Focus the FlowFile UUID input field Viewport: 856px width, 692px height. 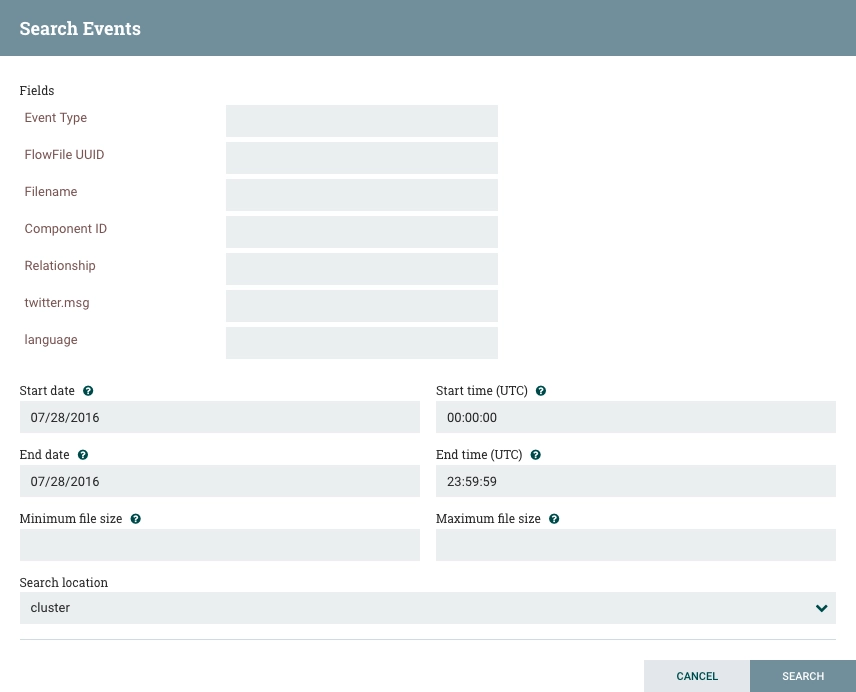coord(362,158)
